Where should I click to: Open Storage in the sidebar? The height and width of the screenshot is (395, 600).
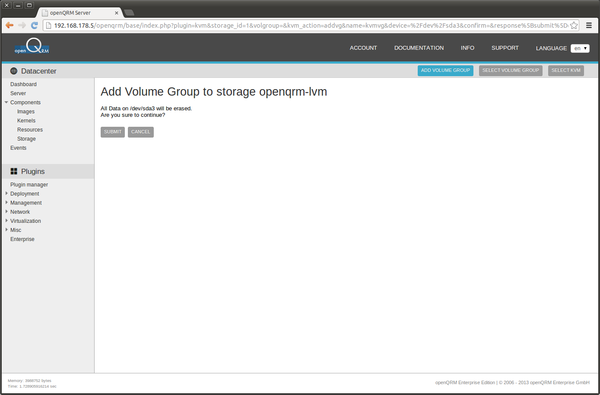[26, 139]
